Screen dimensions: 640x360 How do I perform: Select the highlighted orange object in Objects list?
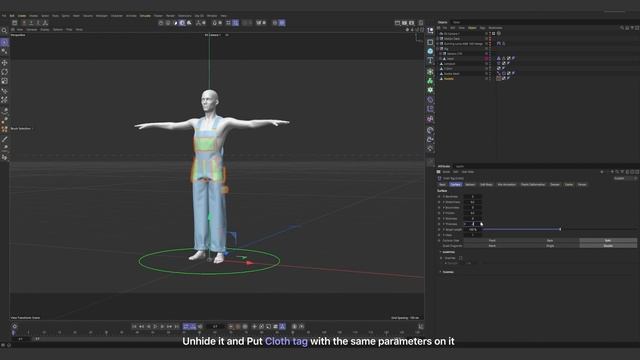pos(449,78)
